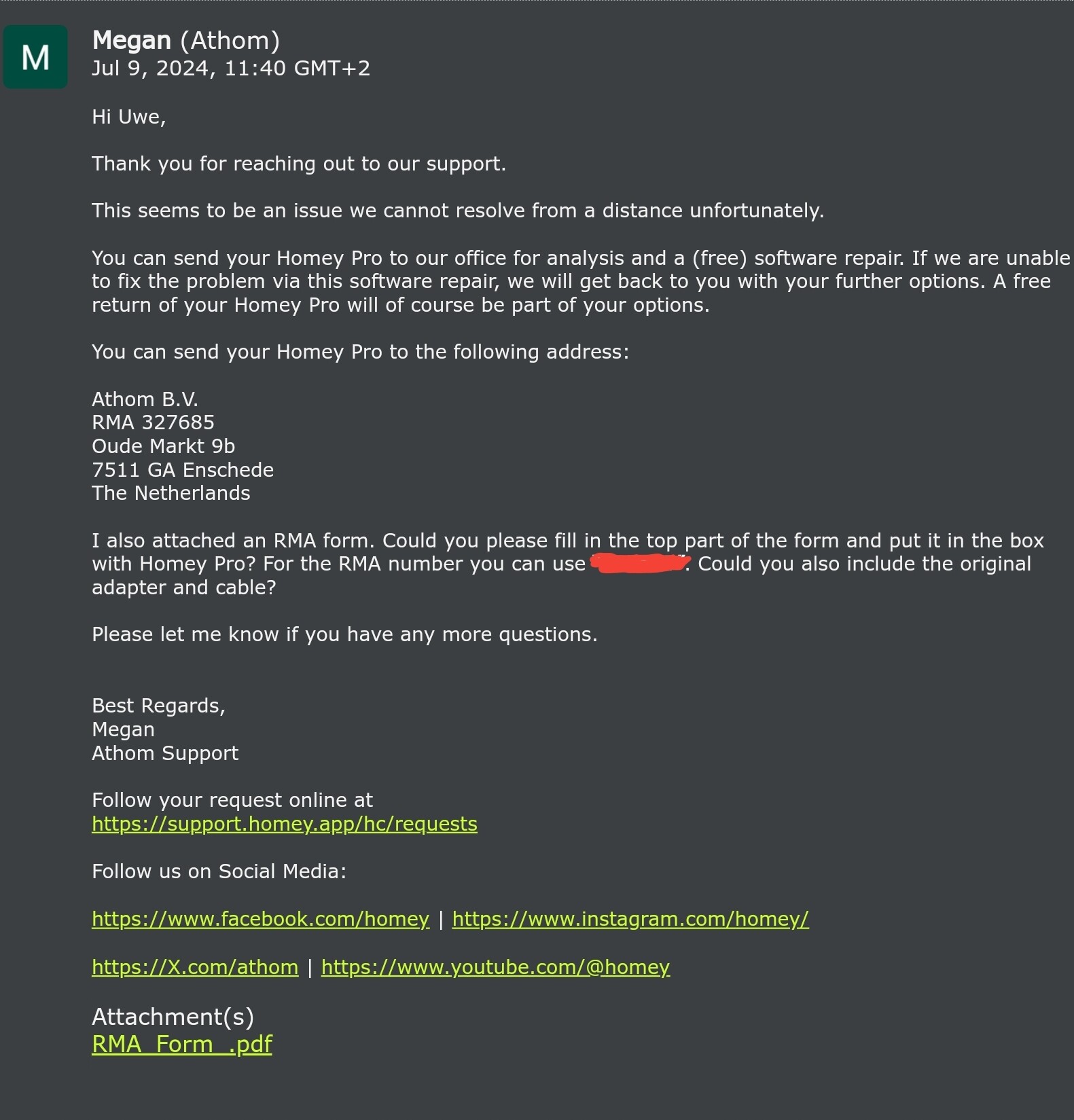Viewport: 1074px width, 1120px height.
Task: Click the red redacted RMA number
Action: tap(639, 564)
